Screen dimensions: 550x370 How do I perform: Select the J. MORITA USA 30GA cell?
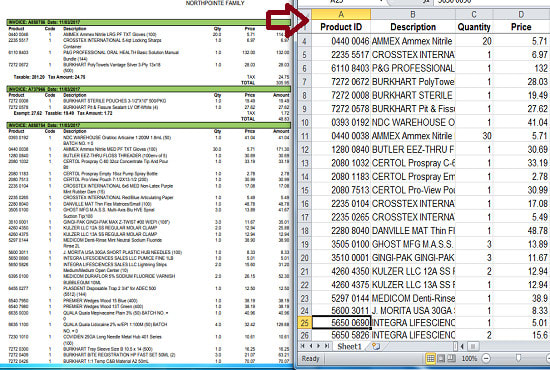[413, 311]
